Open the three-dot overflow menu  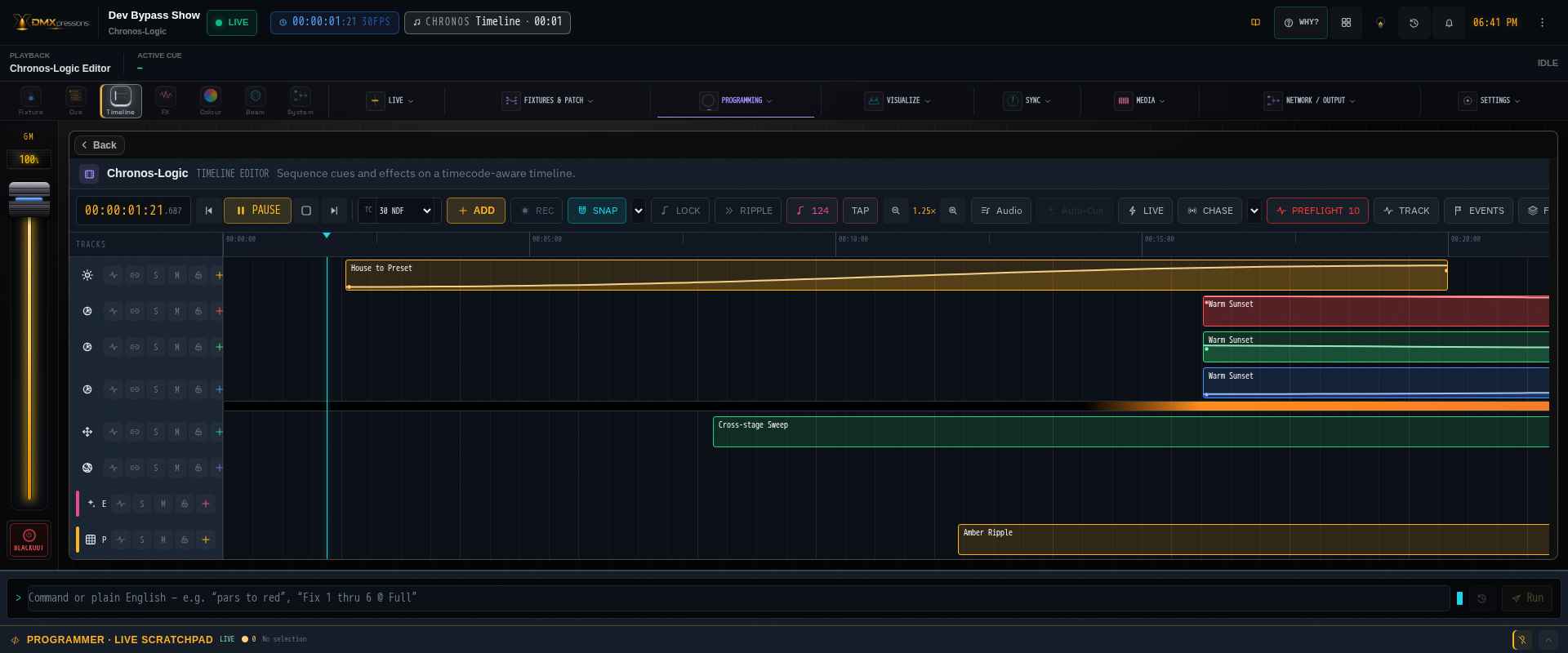point(1542,23)
